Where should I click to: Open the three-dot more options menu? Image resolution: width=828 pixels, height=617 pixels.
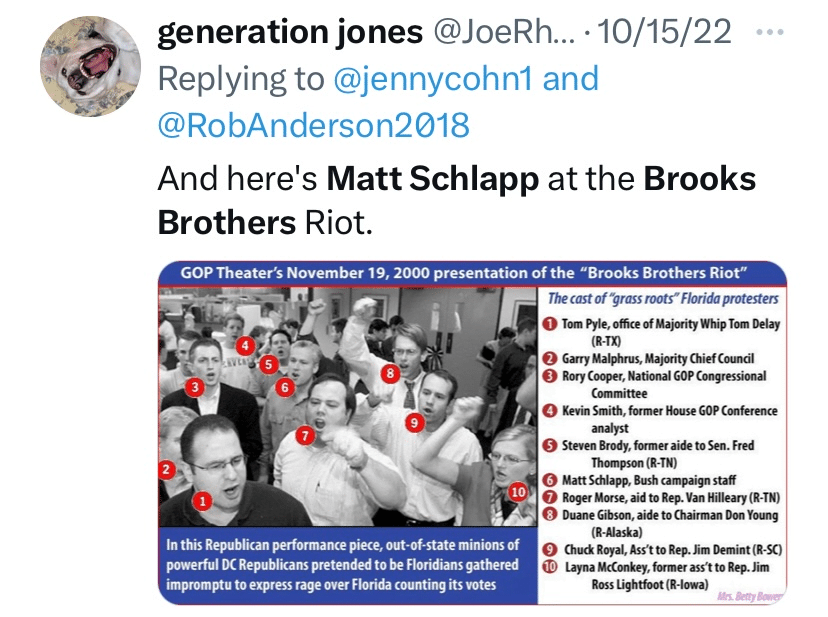767,31
